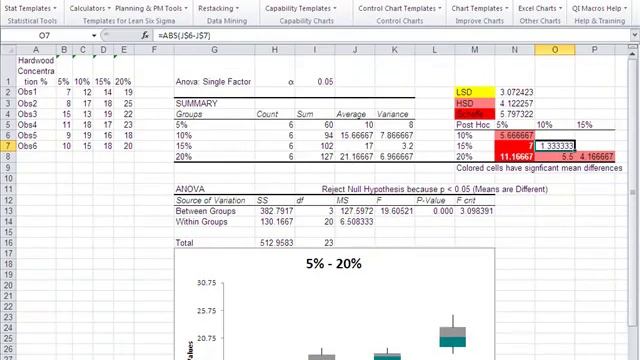Expand the formula bar with the arrow

[x=635, y=36]
